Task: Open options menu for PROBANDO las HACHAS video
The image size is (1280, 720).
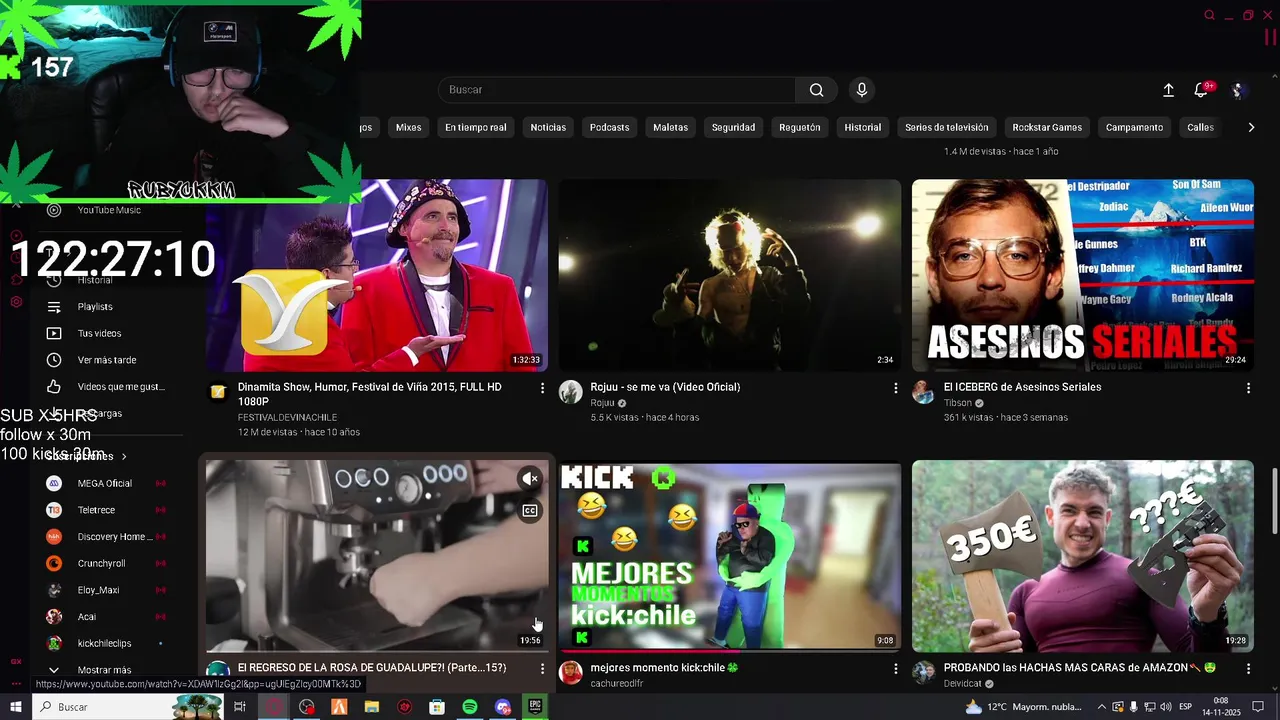Action: pos(1248,669)
